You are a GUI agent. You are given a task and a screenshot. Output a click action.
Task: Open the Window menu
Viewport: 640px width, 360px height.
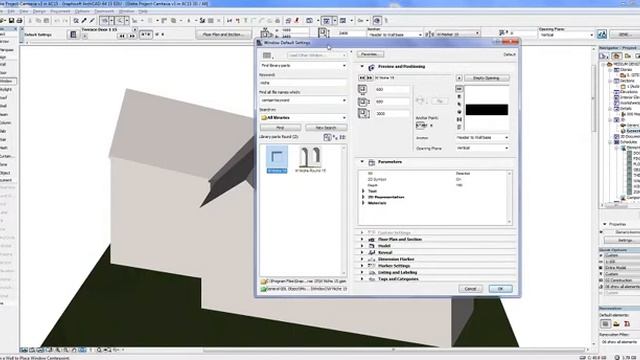click(126, 11)
